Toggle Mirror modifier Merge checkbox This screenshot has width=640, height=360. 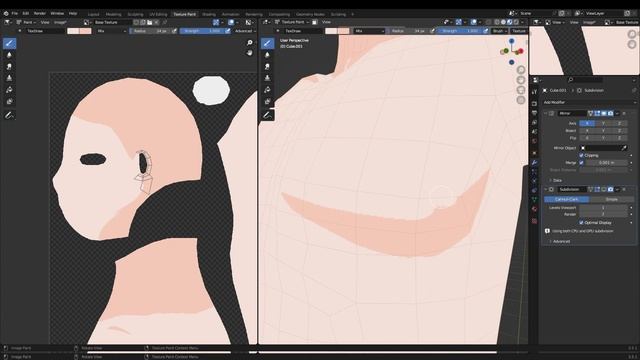(x=581, y=162)
